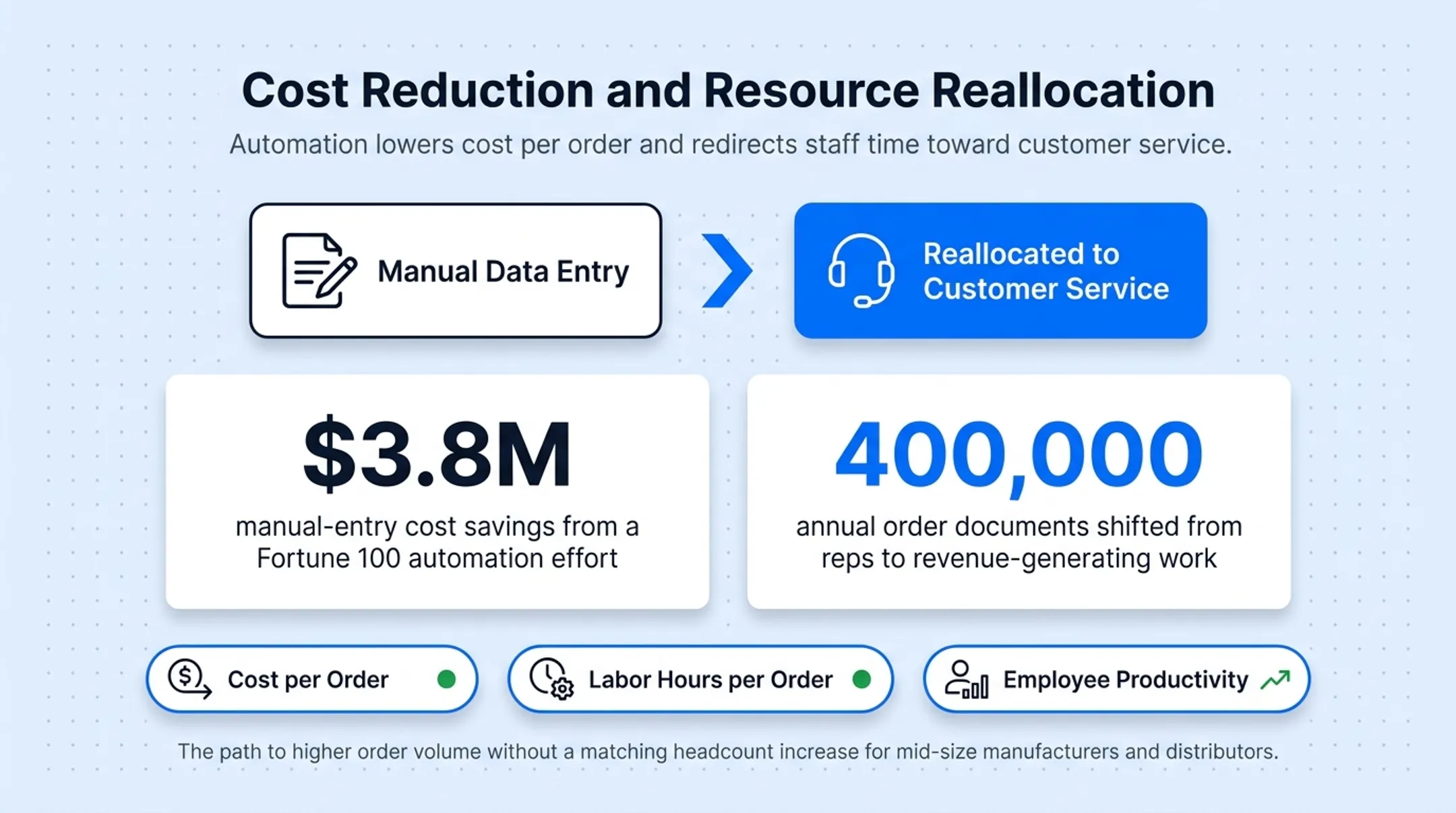Click 'manual-entry cost savings from a' text
This screenshot has width=1456, height=813.
(x=437, y=526)
